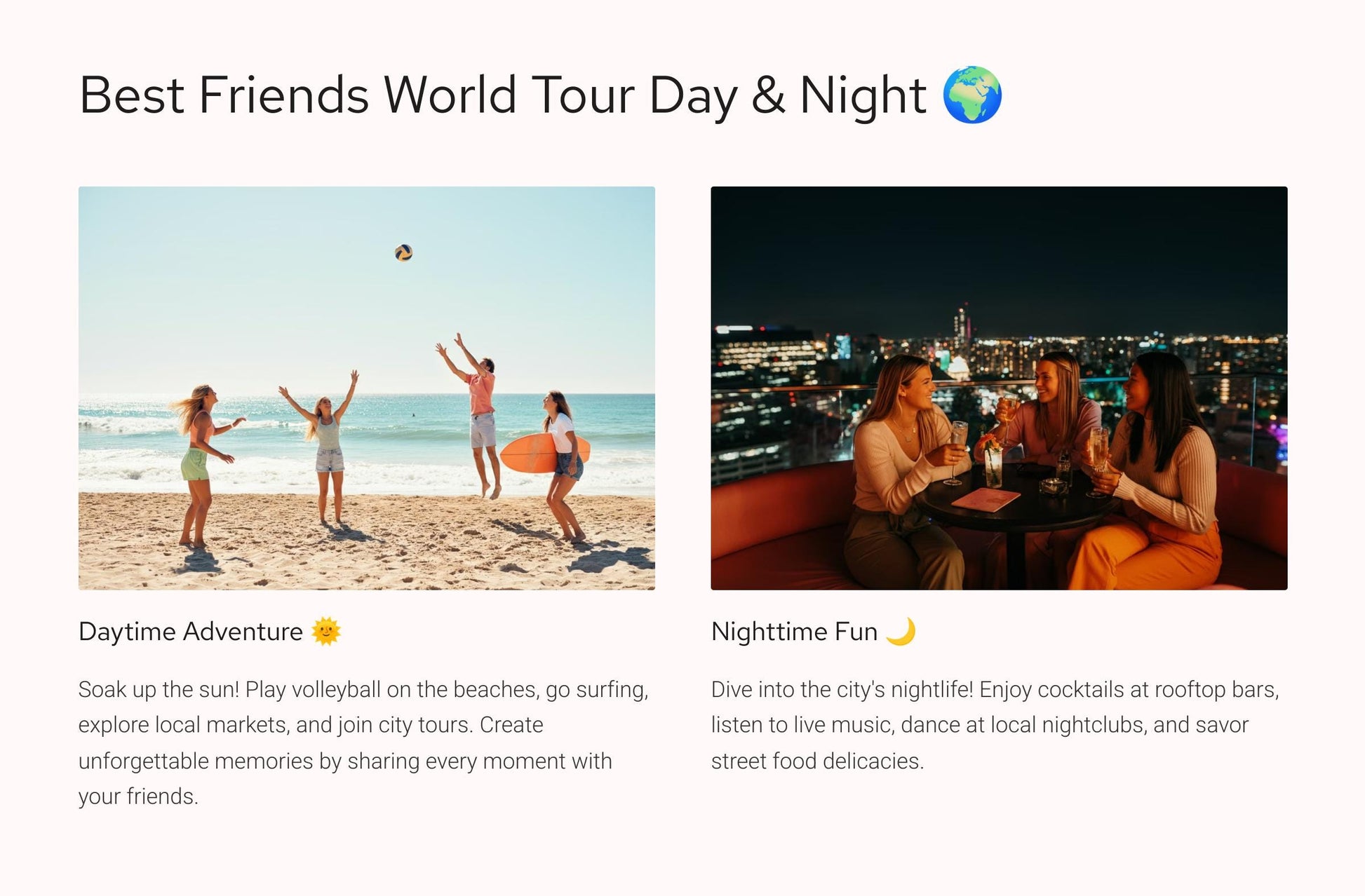Click the "Soak up the sun!" paragraph
Screen dimensions: 1365x896
click(363, 742)
